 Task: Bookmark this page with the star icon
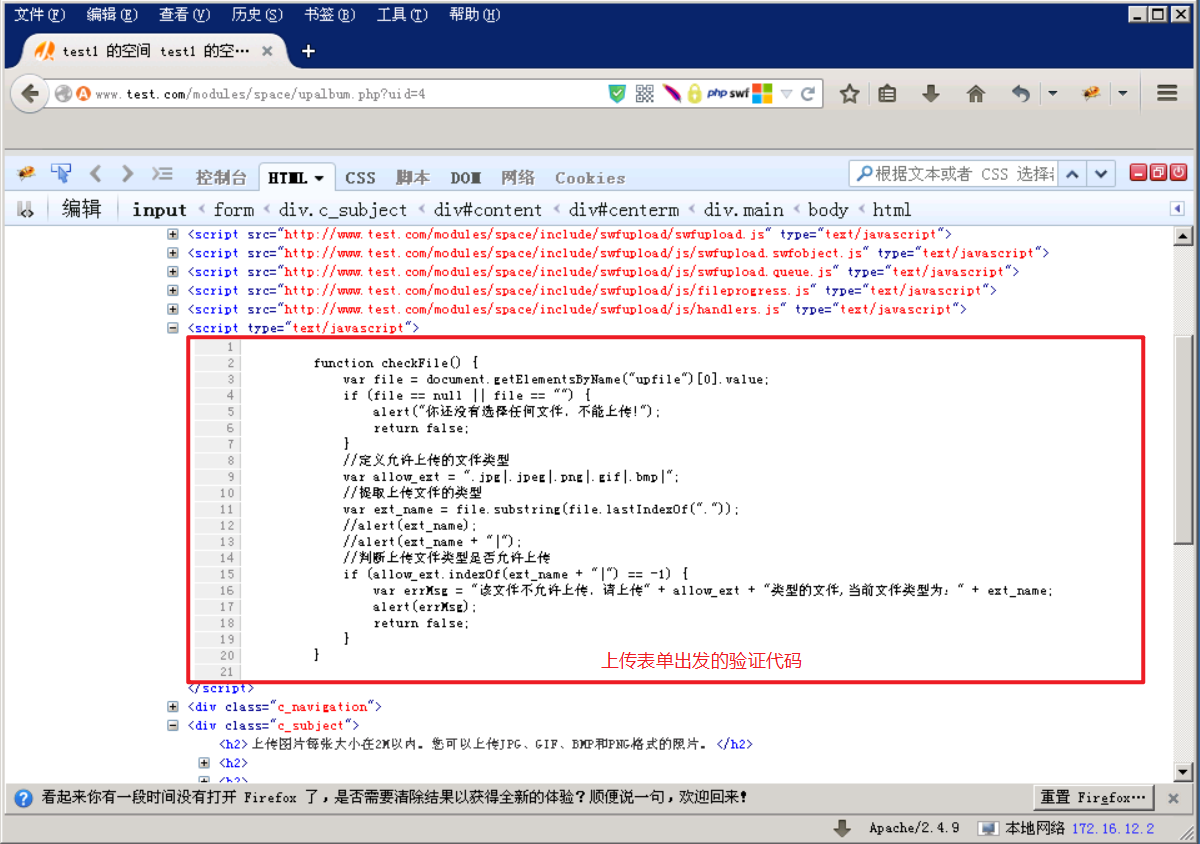(849, 93)
